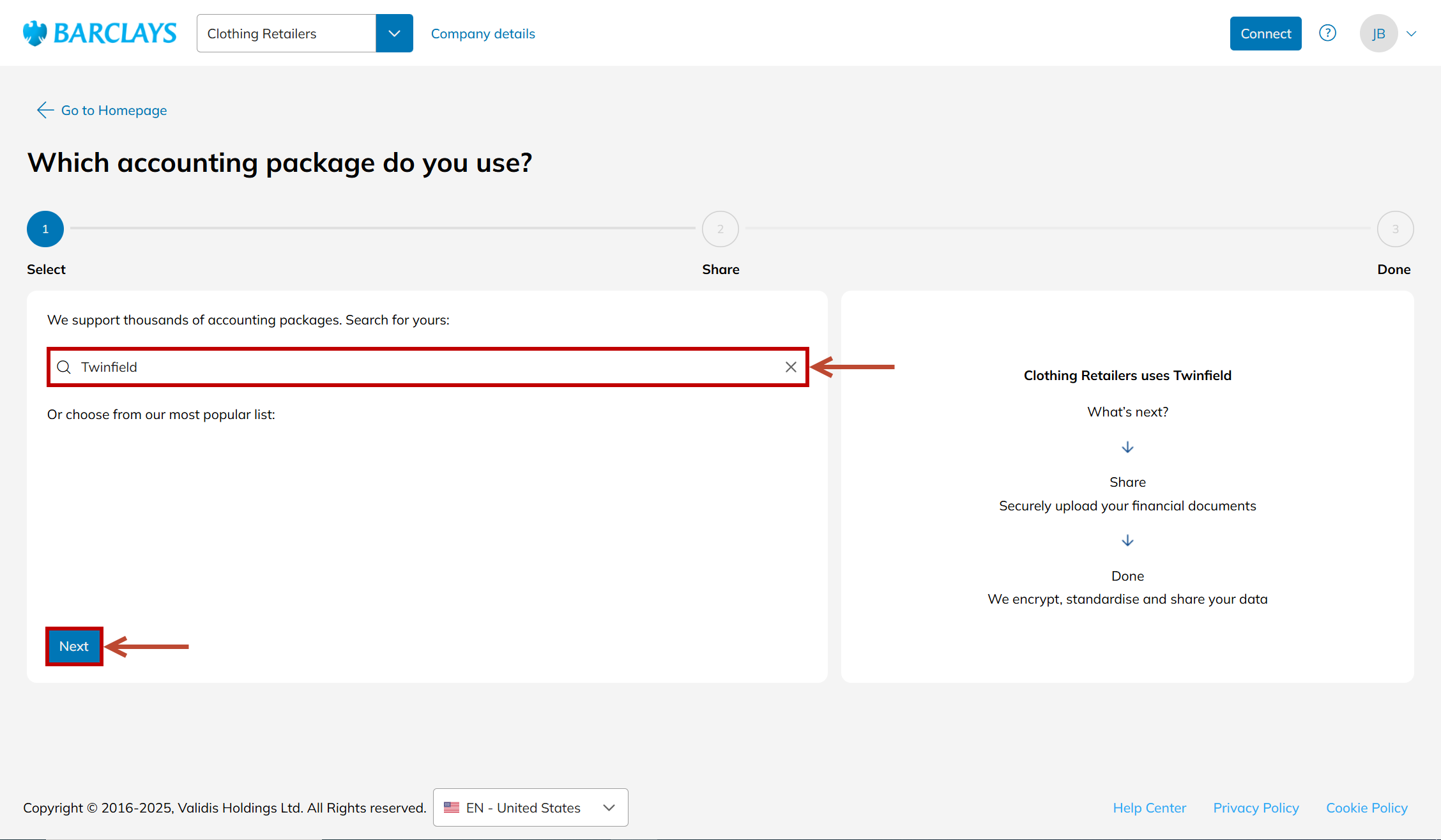Click the US flag icon in footer
Screen dimensions: 1441x840
click(x=452, y=807)
